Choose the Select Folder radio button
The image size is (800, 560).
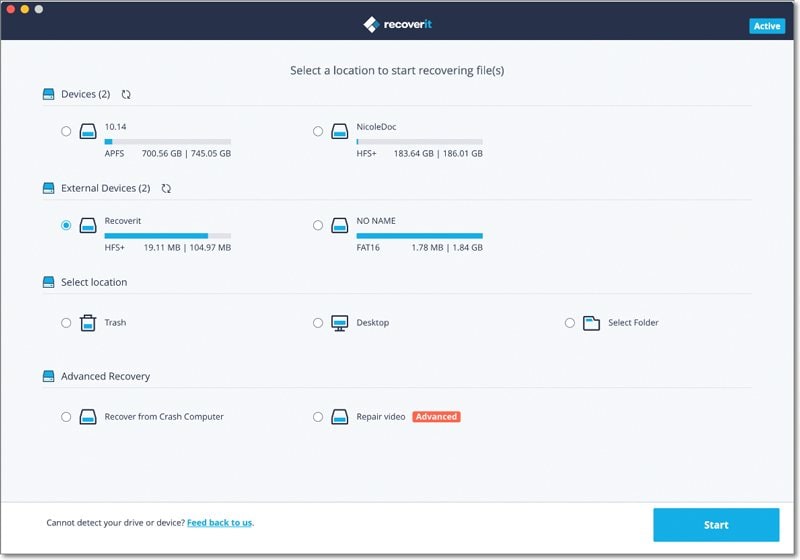570,323
